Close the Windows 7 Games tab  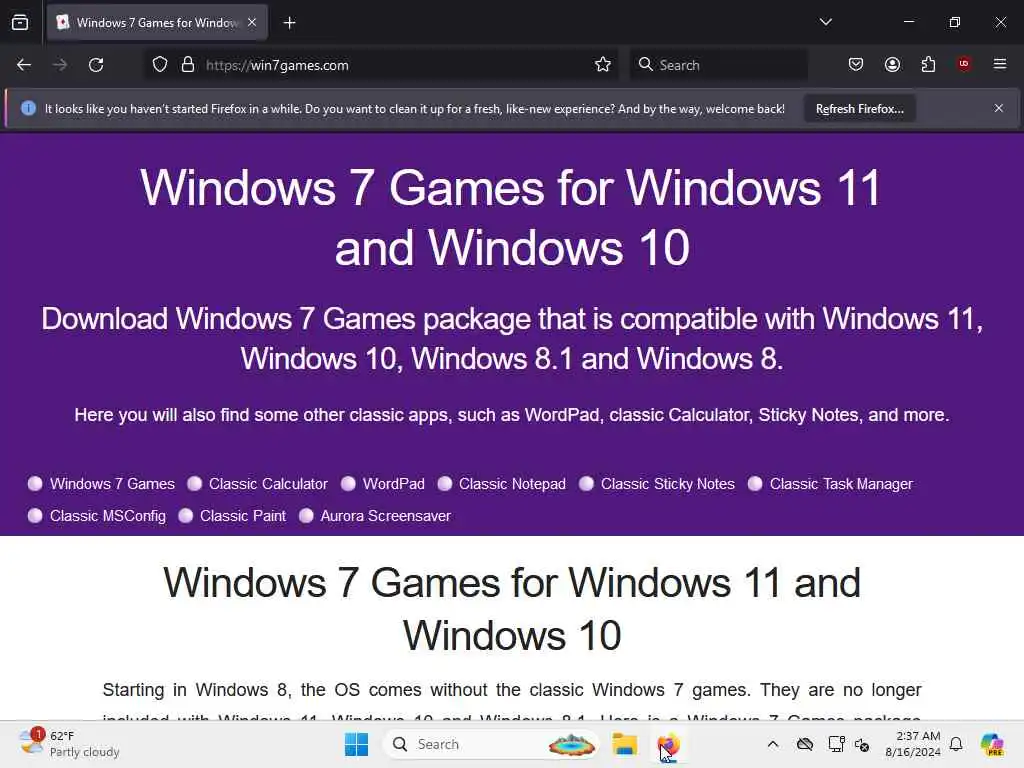pos(252,22)
